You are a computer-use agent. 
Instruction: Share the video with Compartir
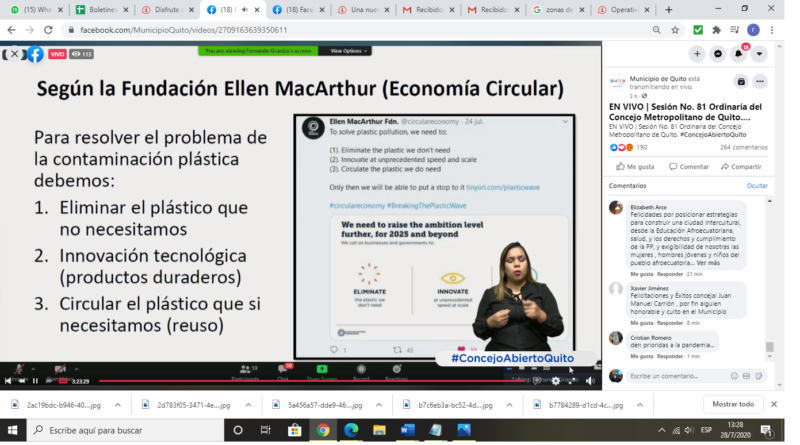tap(741, 166)
